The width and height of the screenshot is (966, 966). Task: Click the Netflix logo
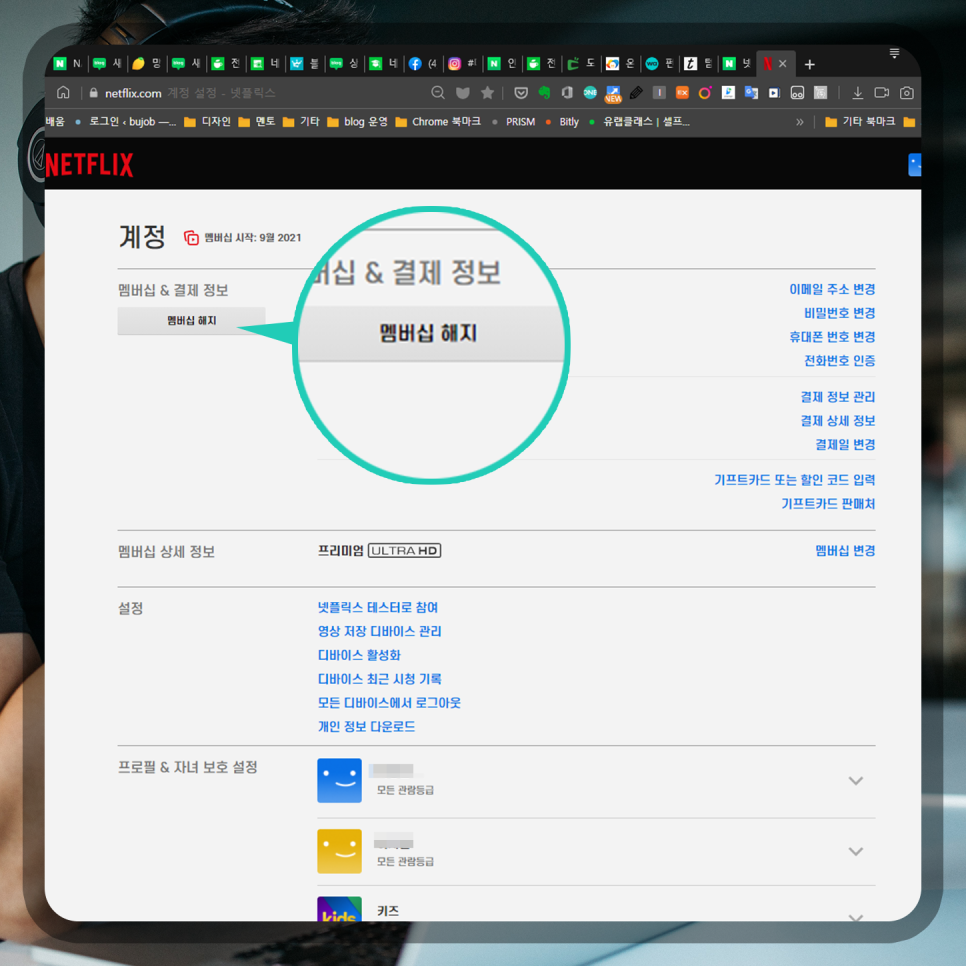(x=89, y=164)
